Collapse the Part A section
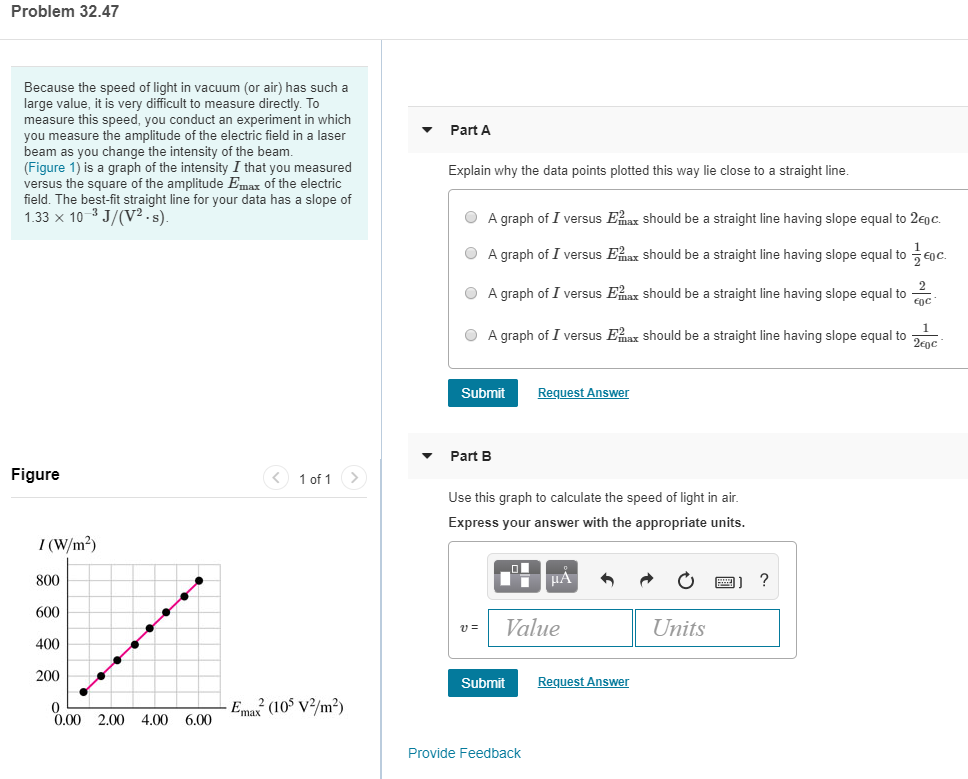Viewport: 968px width, 779px height. (428, 130)
